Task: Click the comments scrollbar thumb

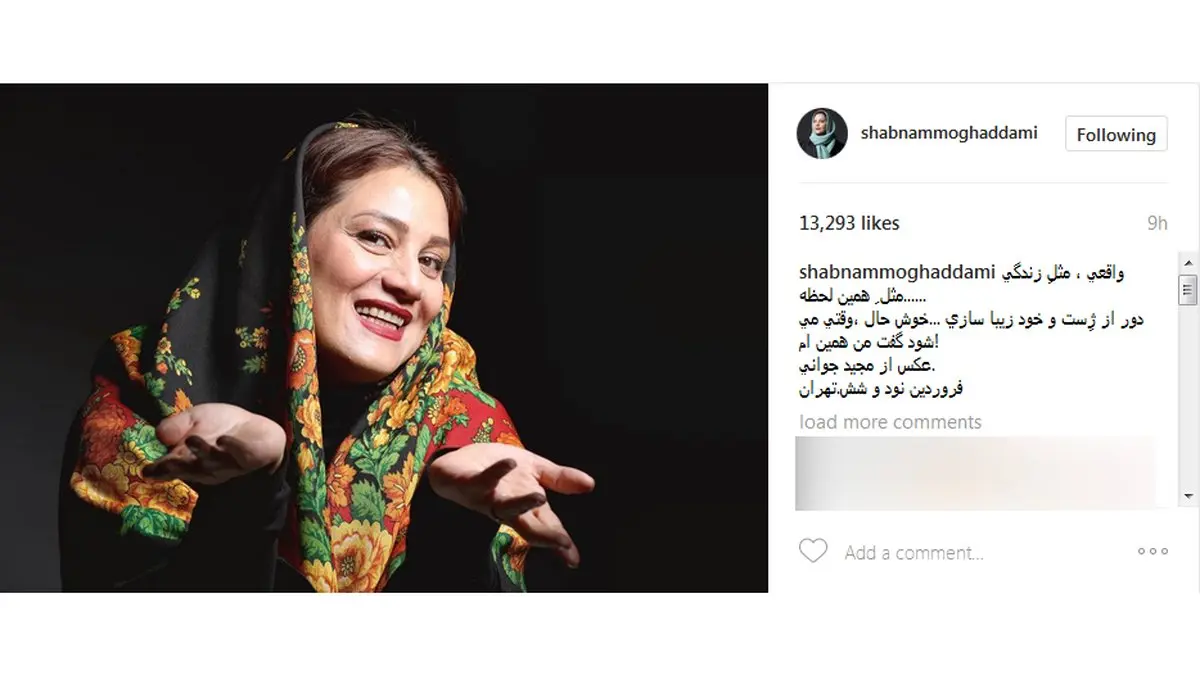Action: tap(1188, 287)
